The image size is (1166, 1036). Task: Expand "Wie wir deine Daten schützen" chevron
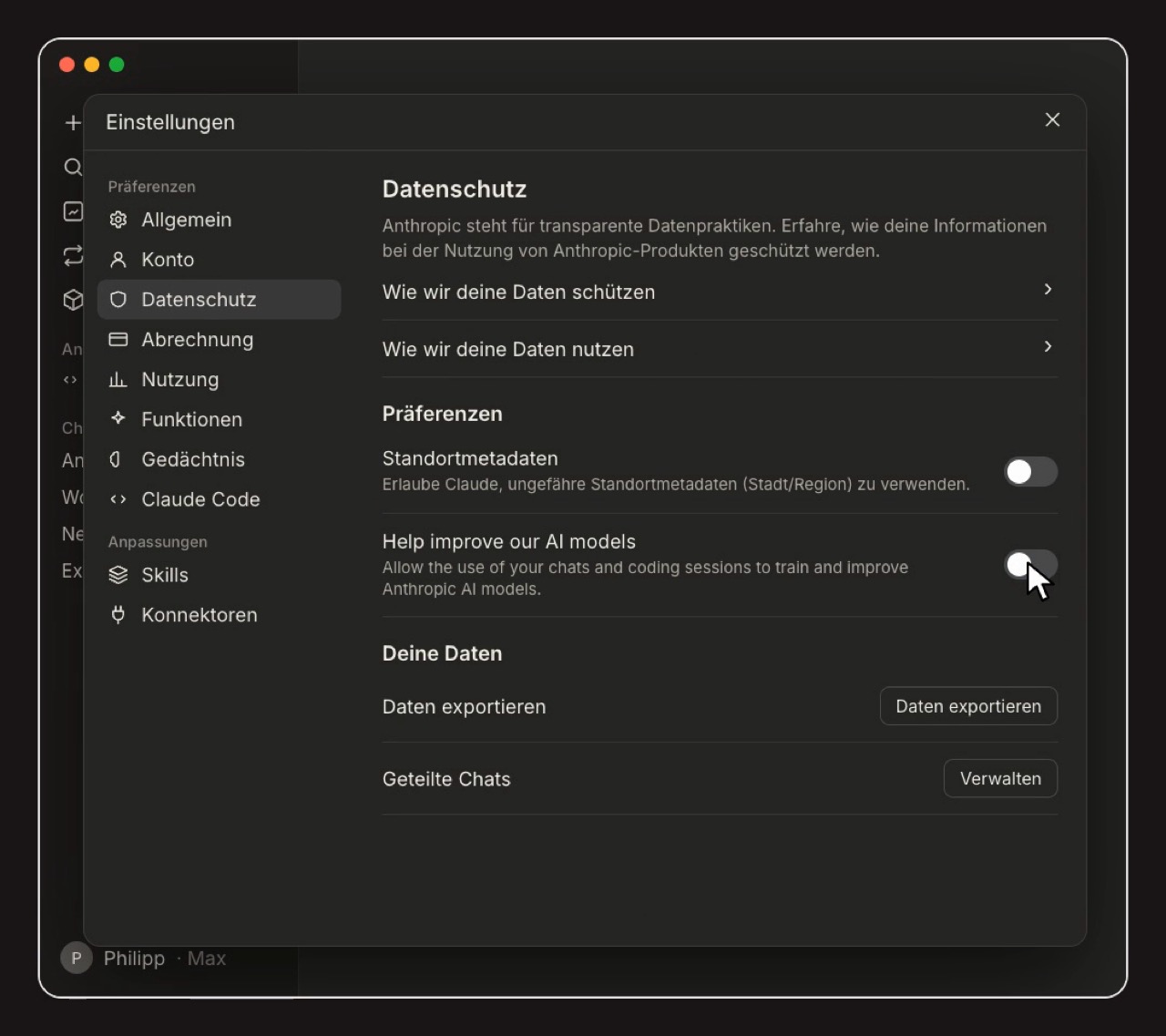click(x=1048, y=289)
